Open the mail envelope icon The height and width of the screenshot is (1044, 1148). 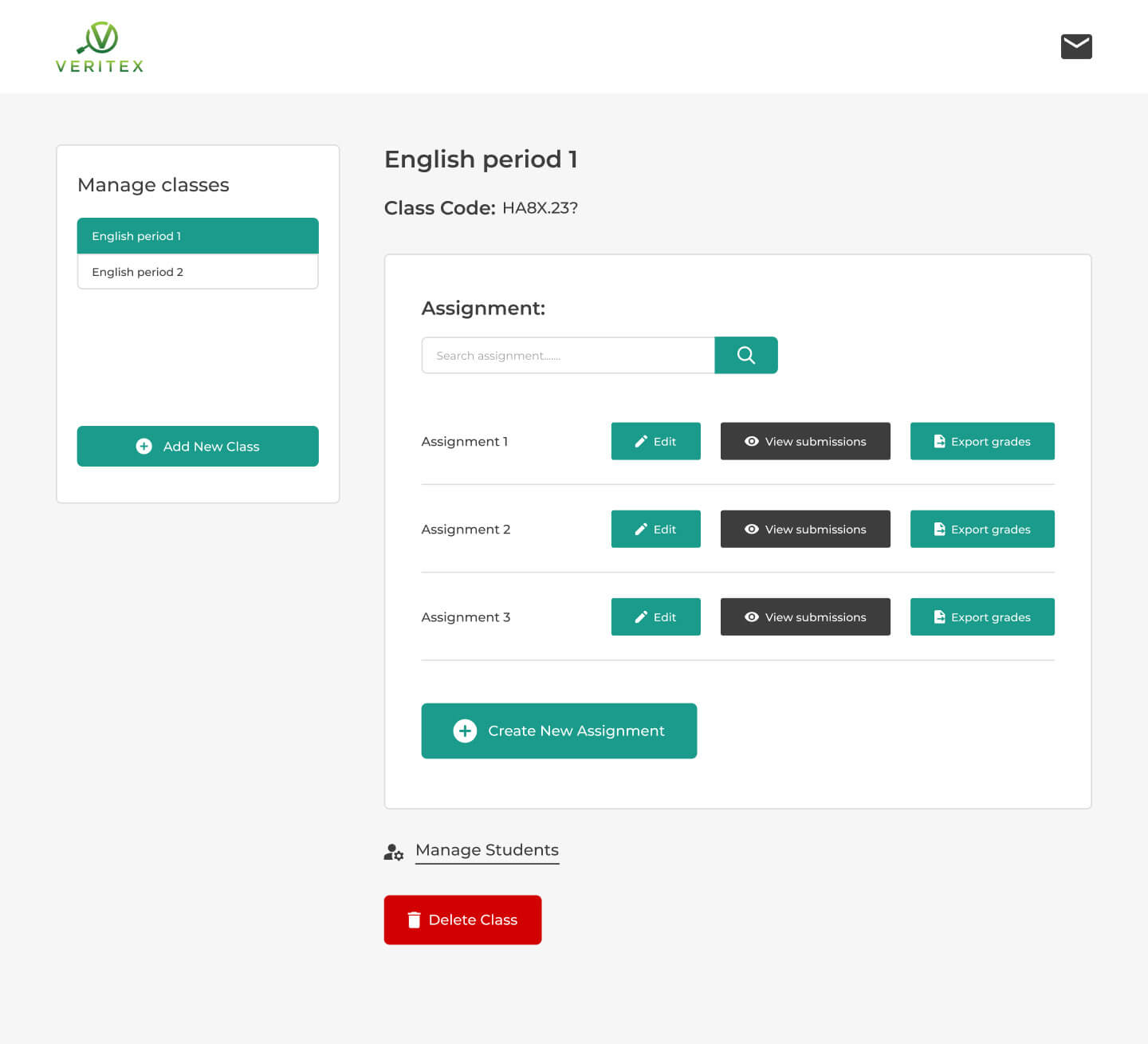pyautogui.click(x=1075, y=46)
